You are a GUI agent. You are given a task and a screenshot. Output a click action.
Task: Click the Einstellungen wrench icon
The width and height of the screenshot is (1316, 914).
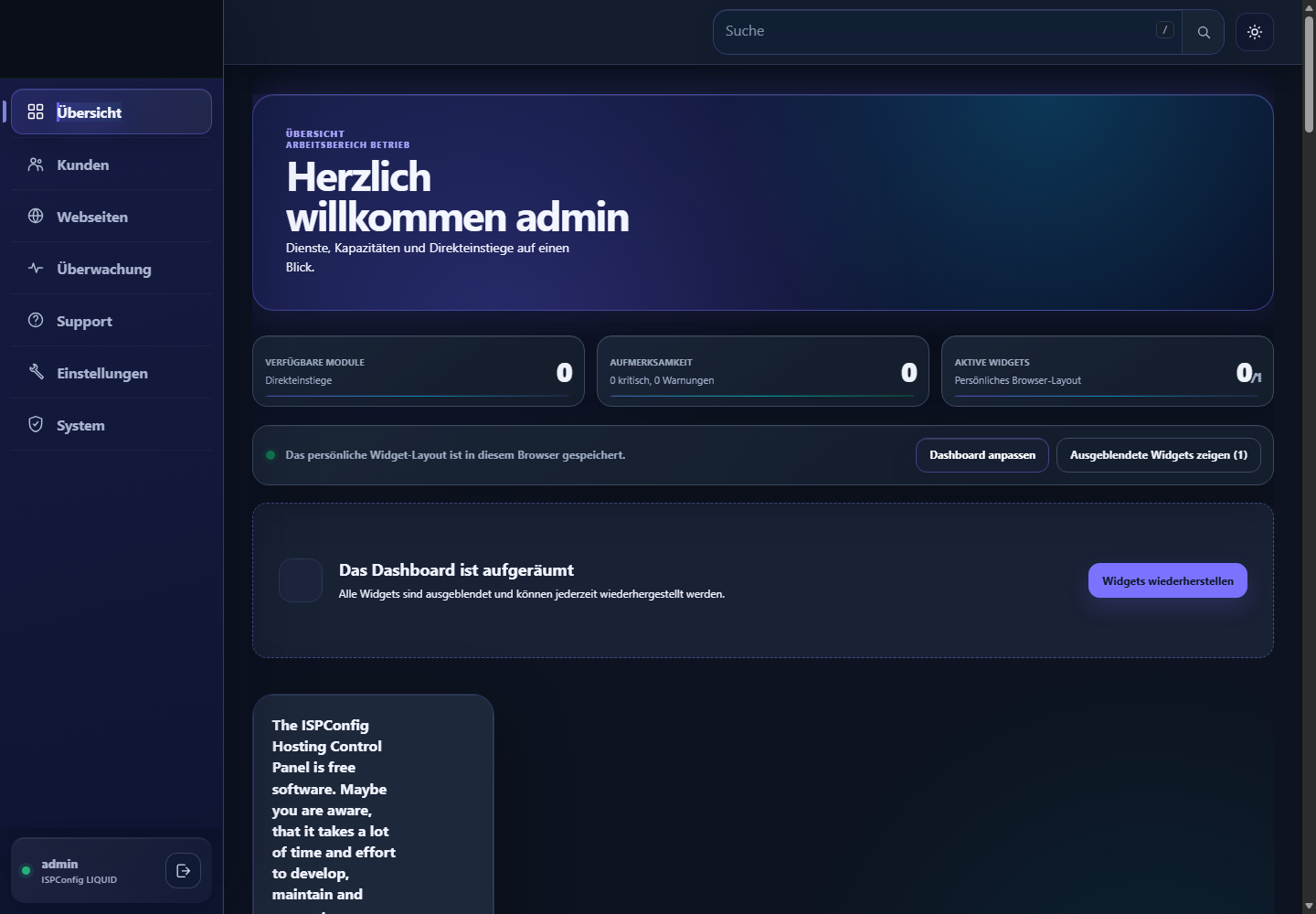(x=36, y=373)
